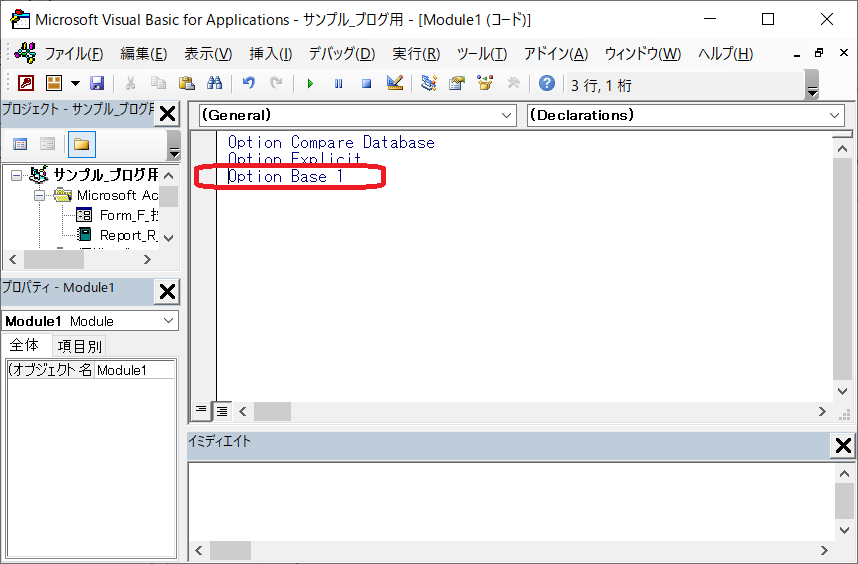
Task: Open the 実行(R) menu
Action: 416,54
